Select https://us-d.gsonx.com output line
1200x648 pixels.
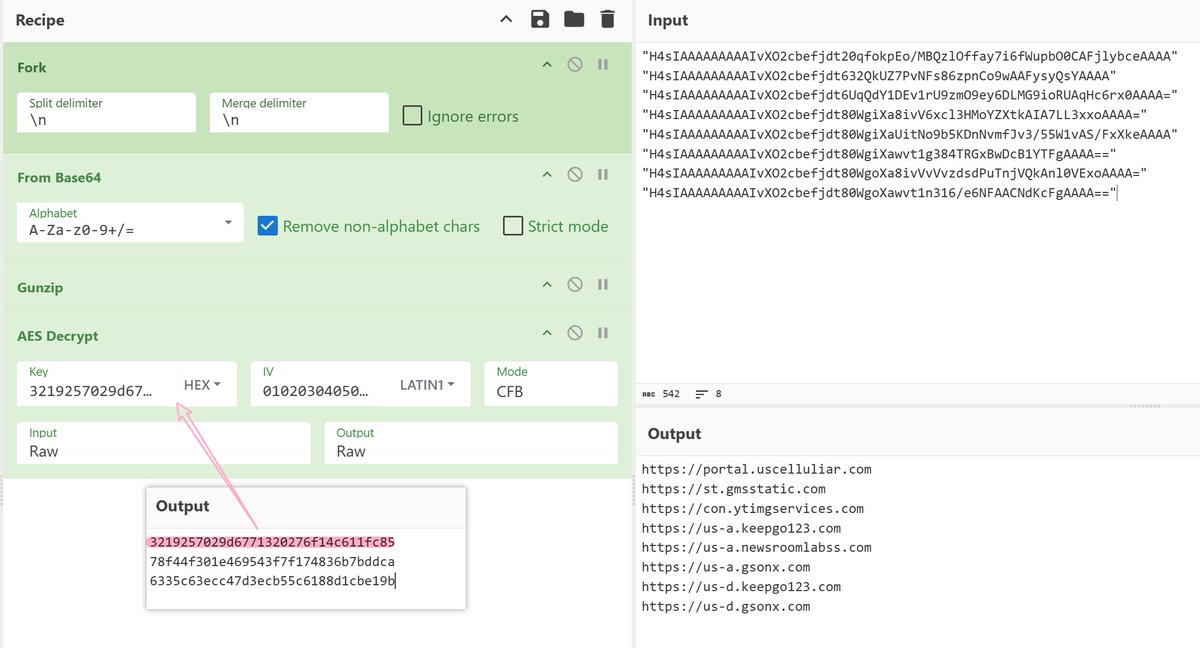pos(726,606)
